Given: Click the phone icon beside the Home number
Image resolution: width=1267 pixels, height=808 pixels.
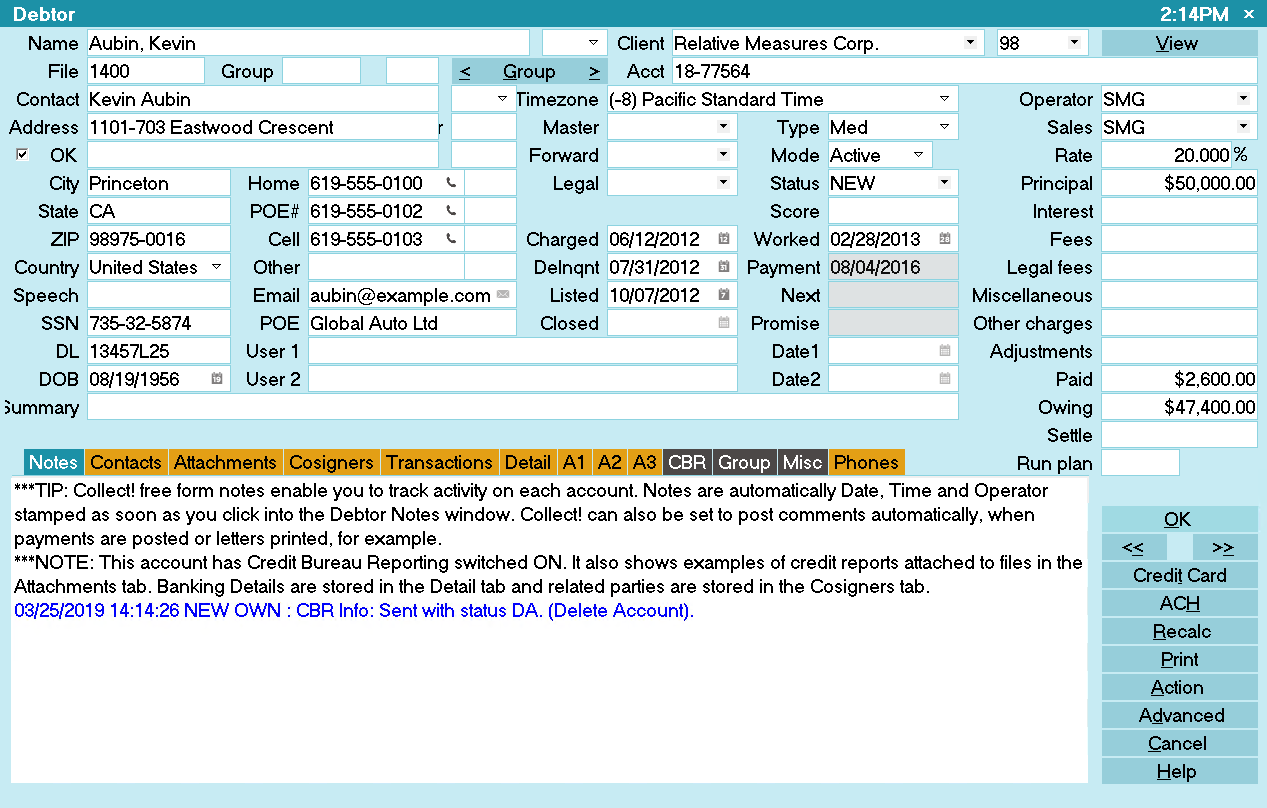Looking at the screenshot, I should pos(451,183).
